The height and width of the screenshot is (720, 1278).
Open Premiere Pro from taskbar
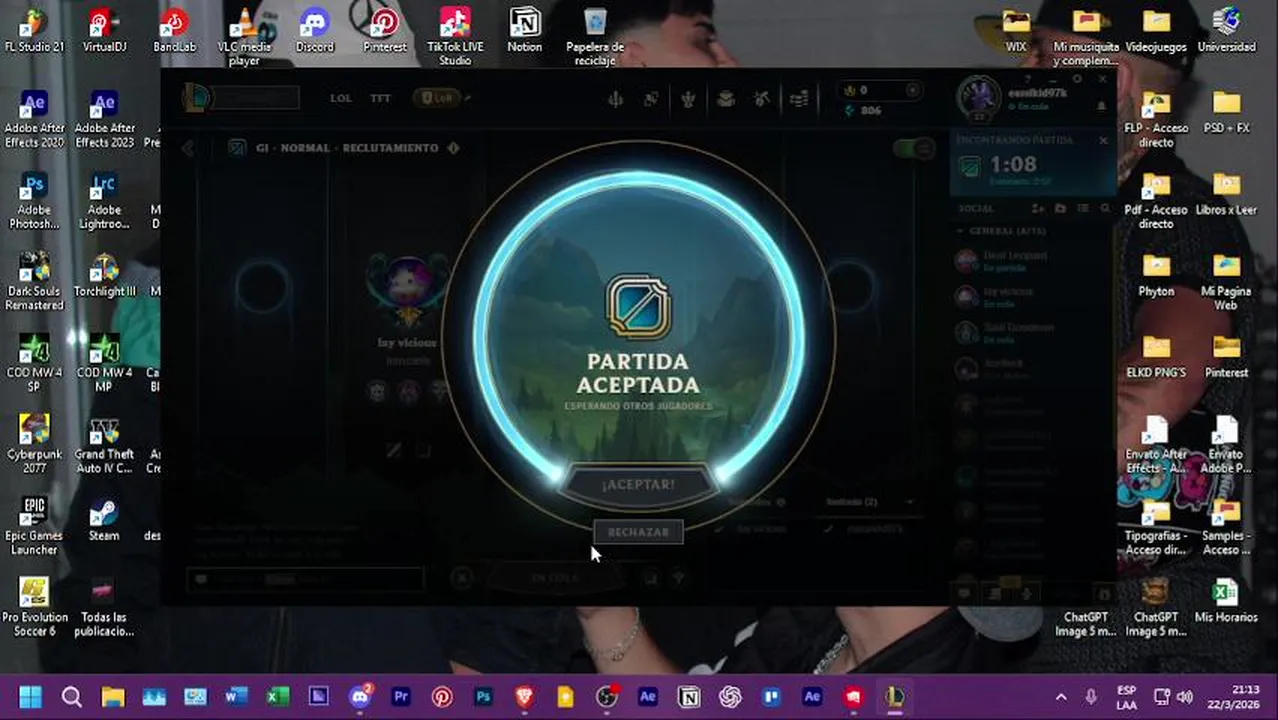401,696
